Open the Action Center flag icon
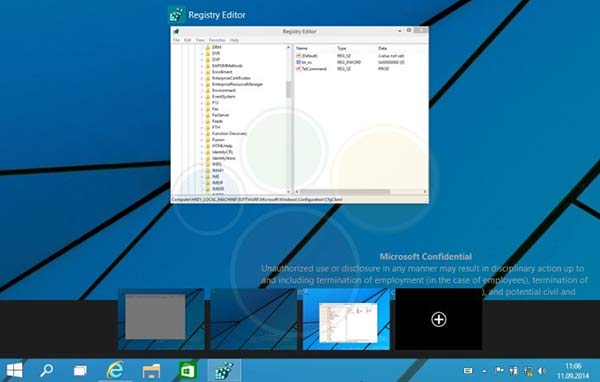Viewport: 600px width, 382px height. [499, 371]
